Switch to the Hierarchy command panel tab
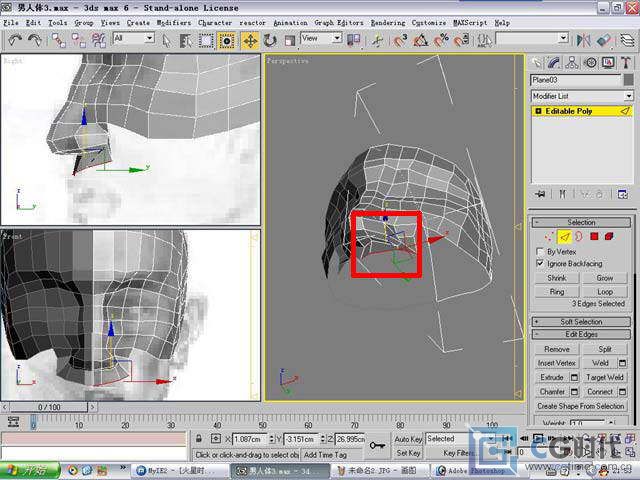The image size is (640, 480). click(572, 63)
